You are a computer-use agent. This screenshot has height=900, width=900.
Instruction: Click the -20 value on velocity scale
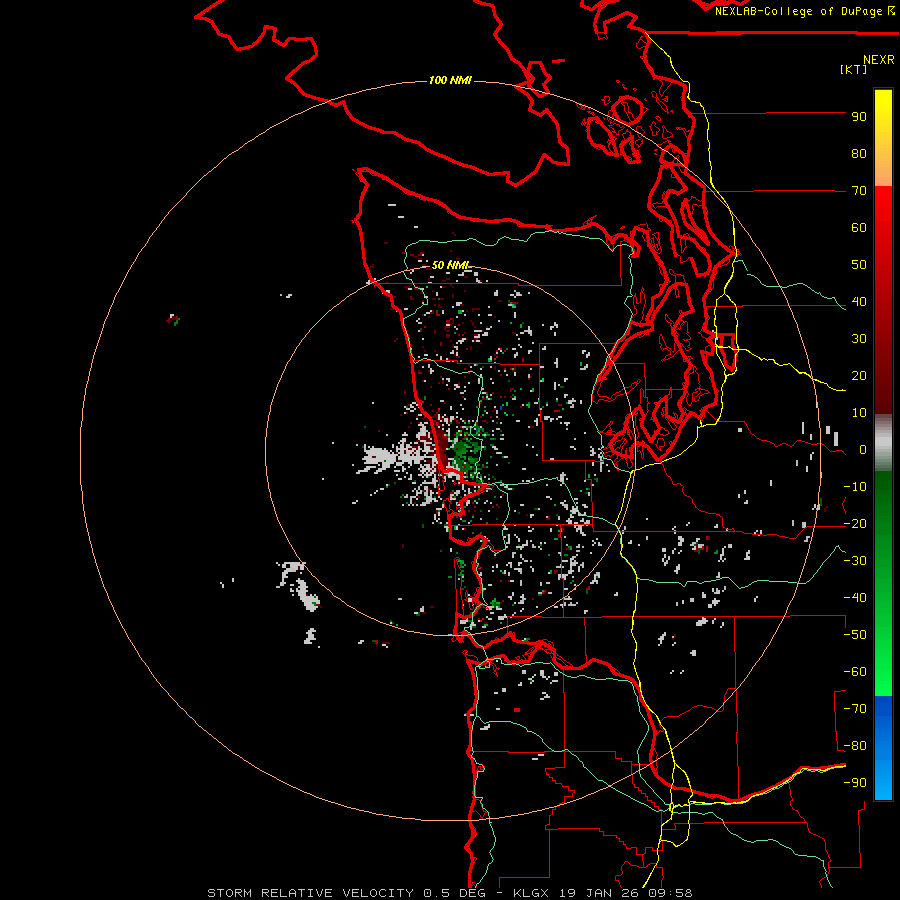click(x=855, y=524)
